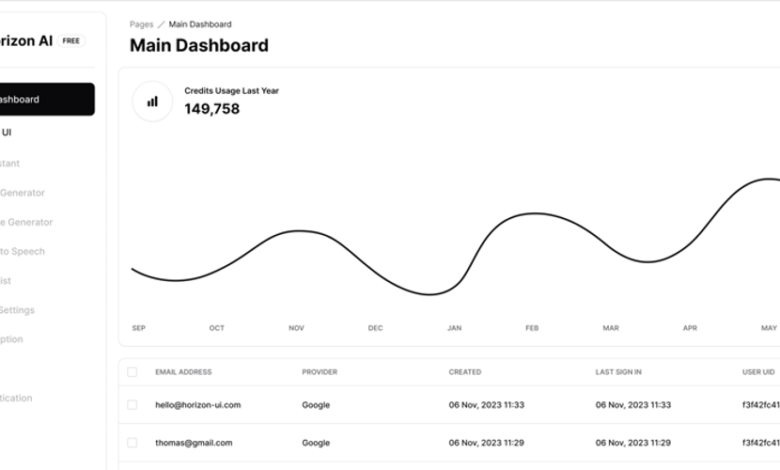780x470 pixels.
Task: Click the SEP label on chart axis
Action: [x=139, y=328]
